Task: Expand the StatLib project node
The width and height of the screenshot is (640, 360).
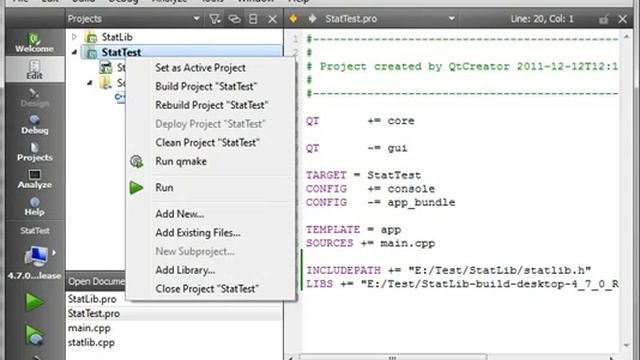Action: [x=74, y=37]
